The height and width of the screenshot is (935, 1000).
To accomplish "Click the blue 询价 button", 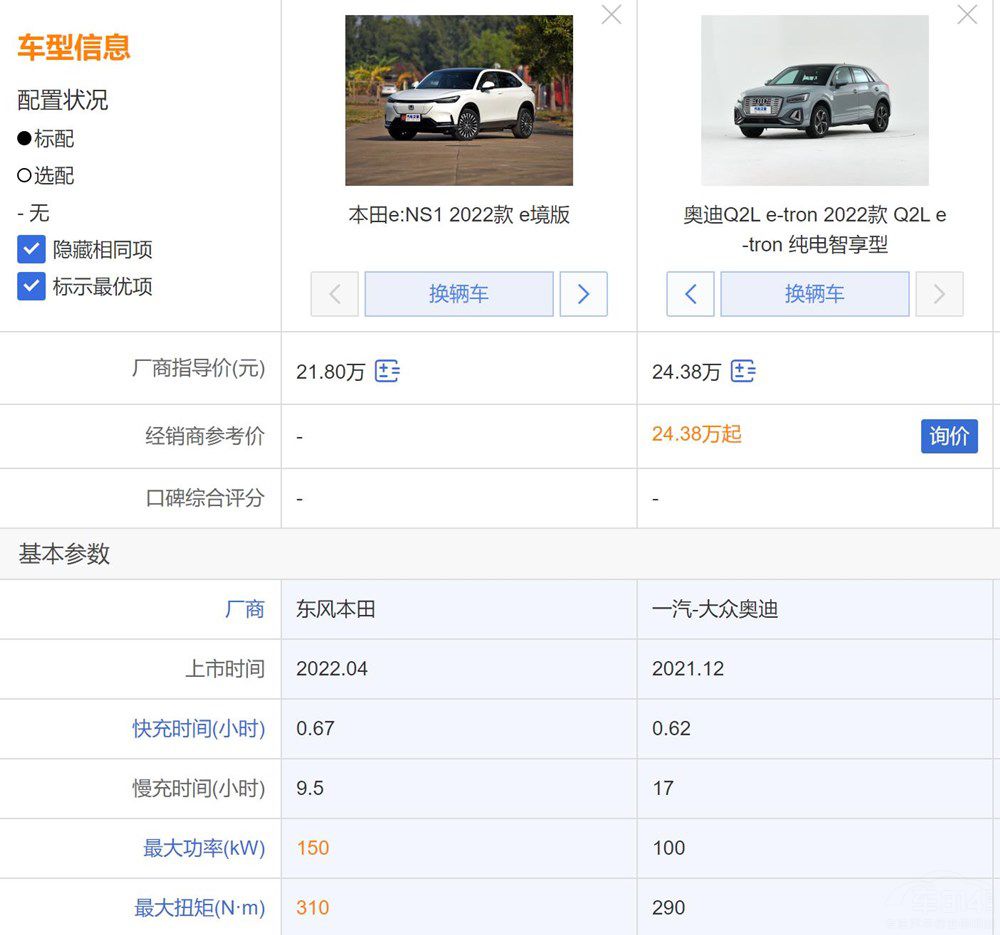I will [949, 436].
